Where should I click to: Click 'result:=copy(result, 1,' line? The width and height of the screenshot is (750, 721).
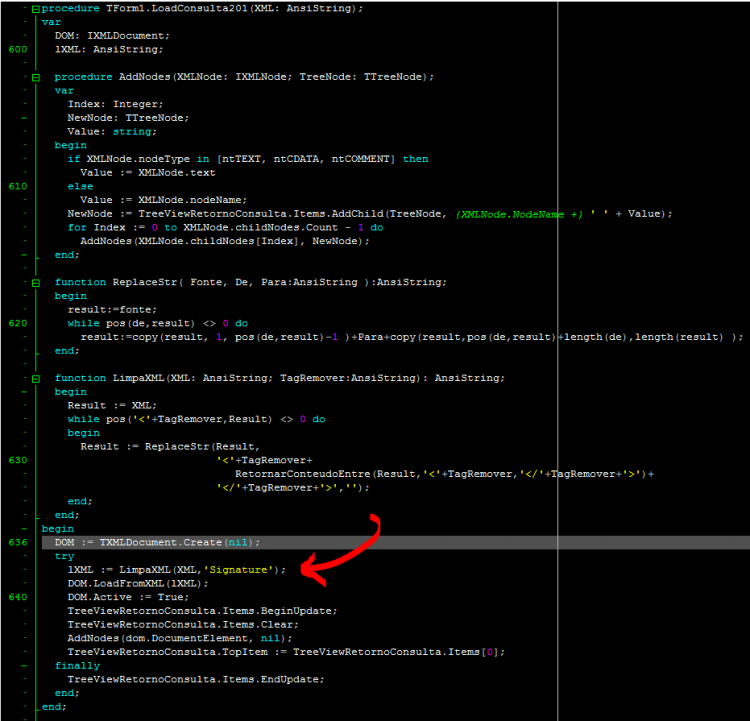click(412, 337)
